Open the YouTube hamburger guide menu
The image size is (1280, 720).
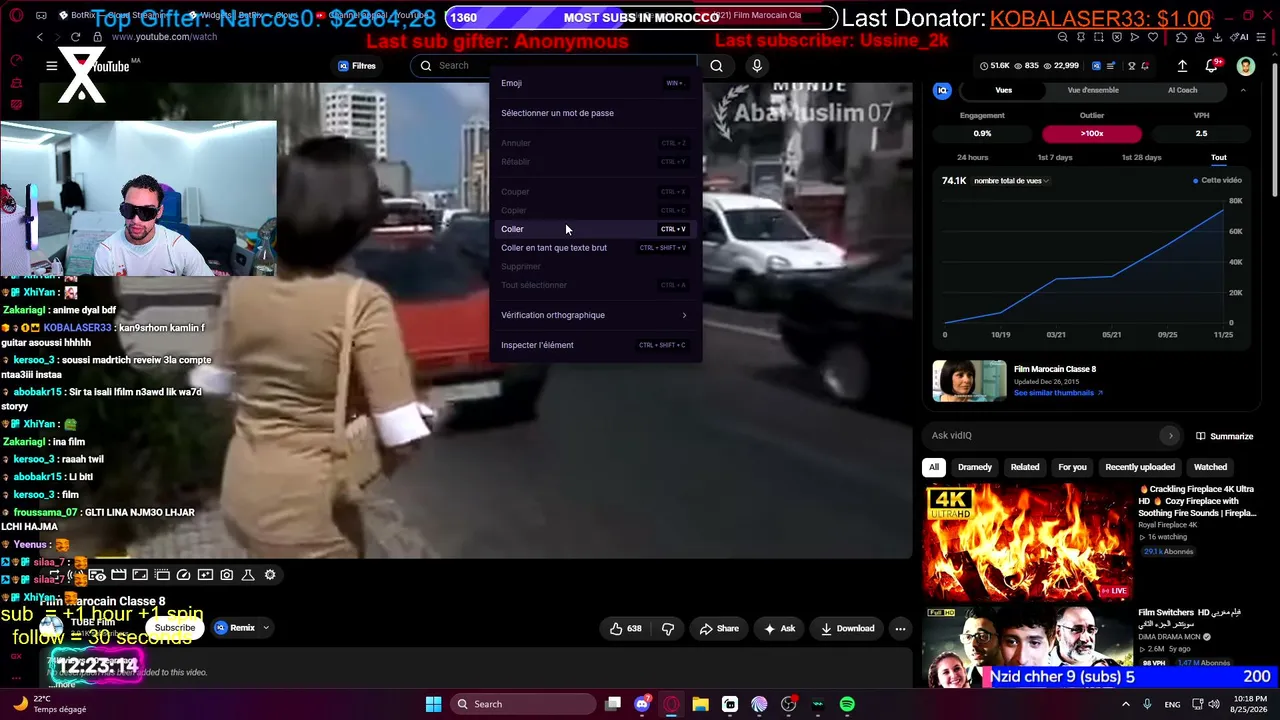[x=51, y=66]
